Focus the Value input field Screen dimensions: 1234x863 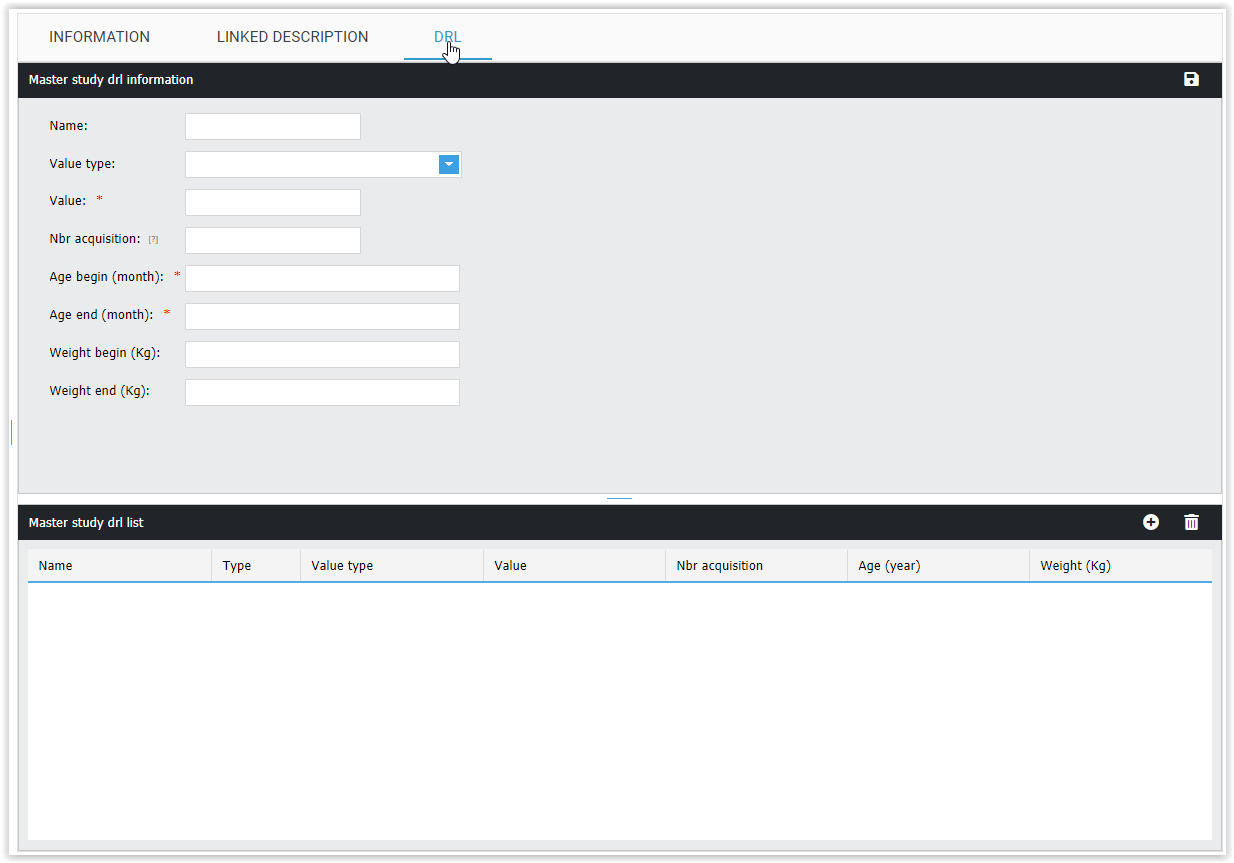point(272,203)
